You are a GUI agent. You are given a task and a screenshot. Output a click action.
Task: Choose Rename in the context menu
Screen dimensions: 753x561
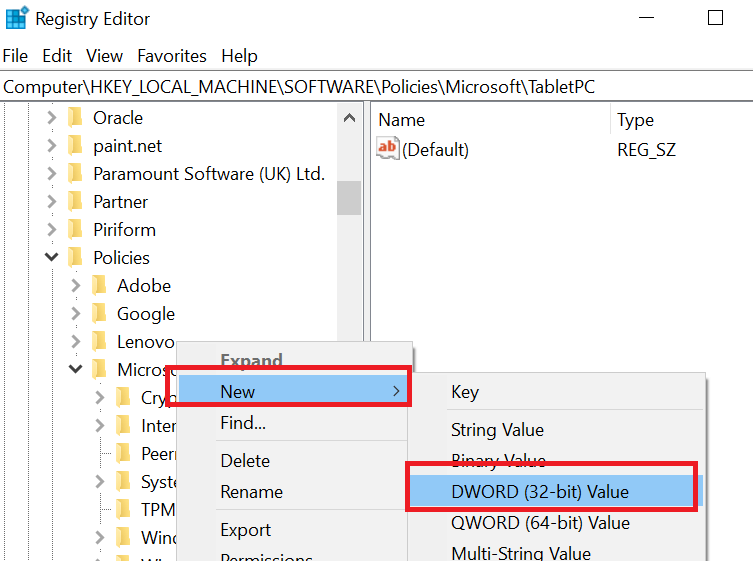coord(251,492)
